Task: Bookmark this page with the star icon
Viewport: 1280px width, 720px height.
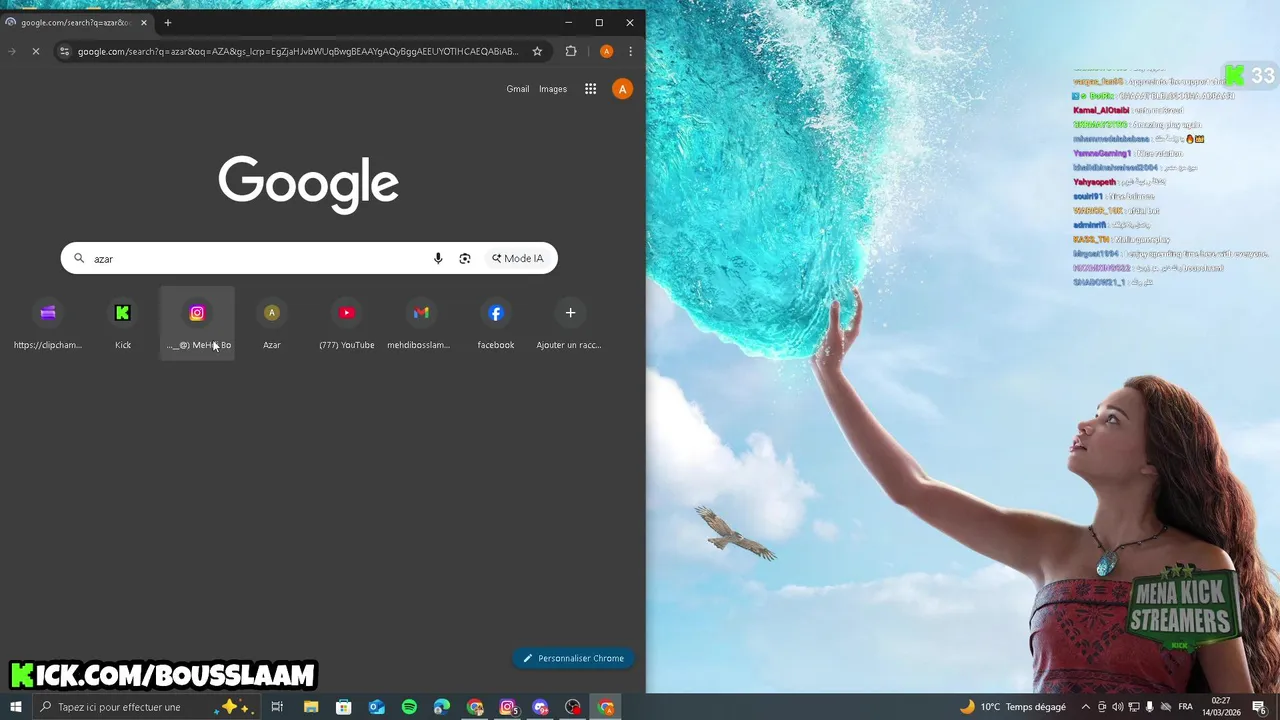Action: (537, 51)
